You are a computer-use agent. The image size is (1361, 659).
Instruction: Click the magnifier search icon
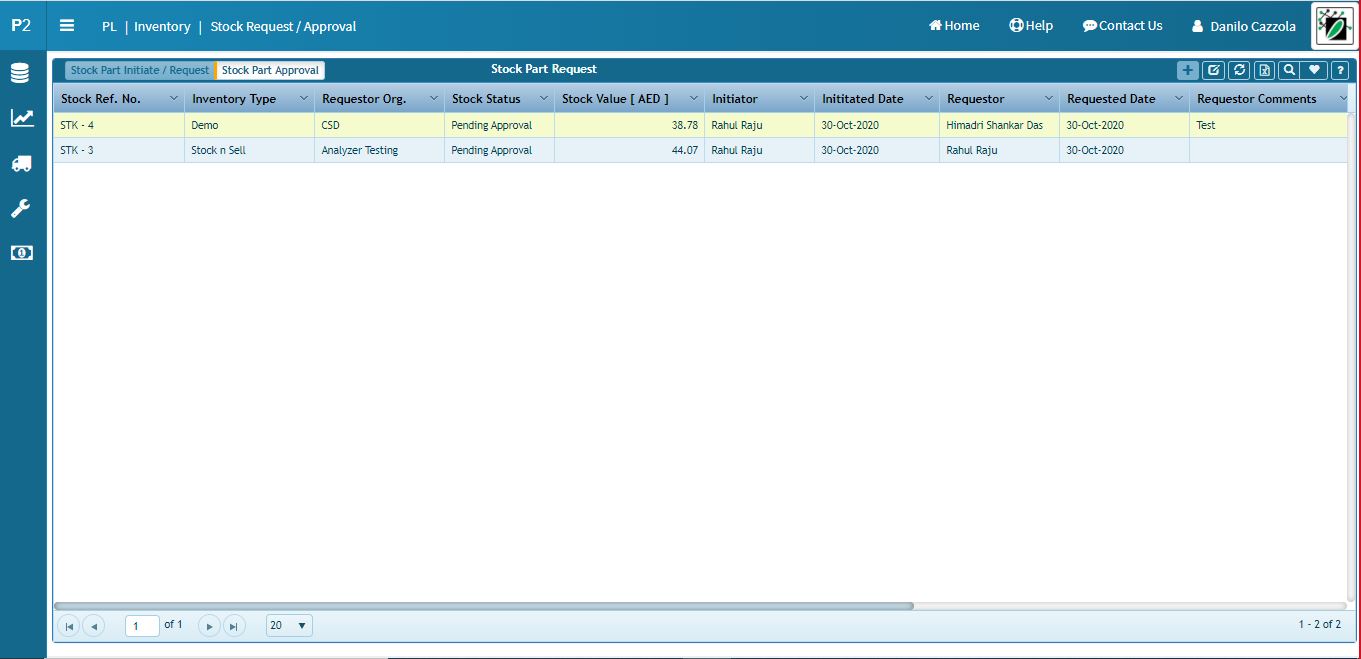pos(1290,70)
